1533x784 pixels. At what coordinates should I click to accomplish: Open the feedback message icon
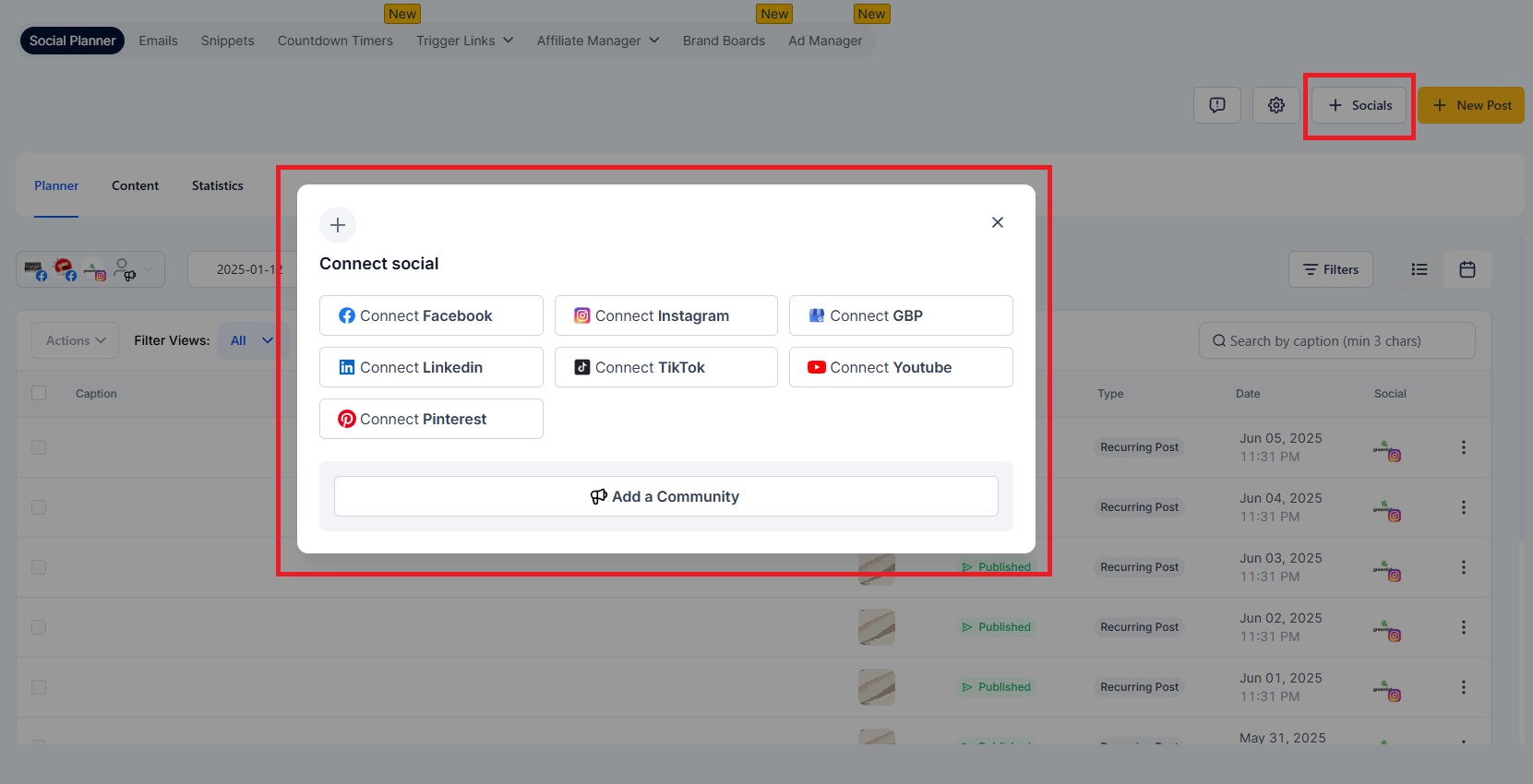click(x=1217, y=105)
